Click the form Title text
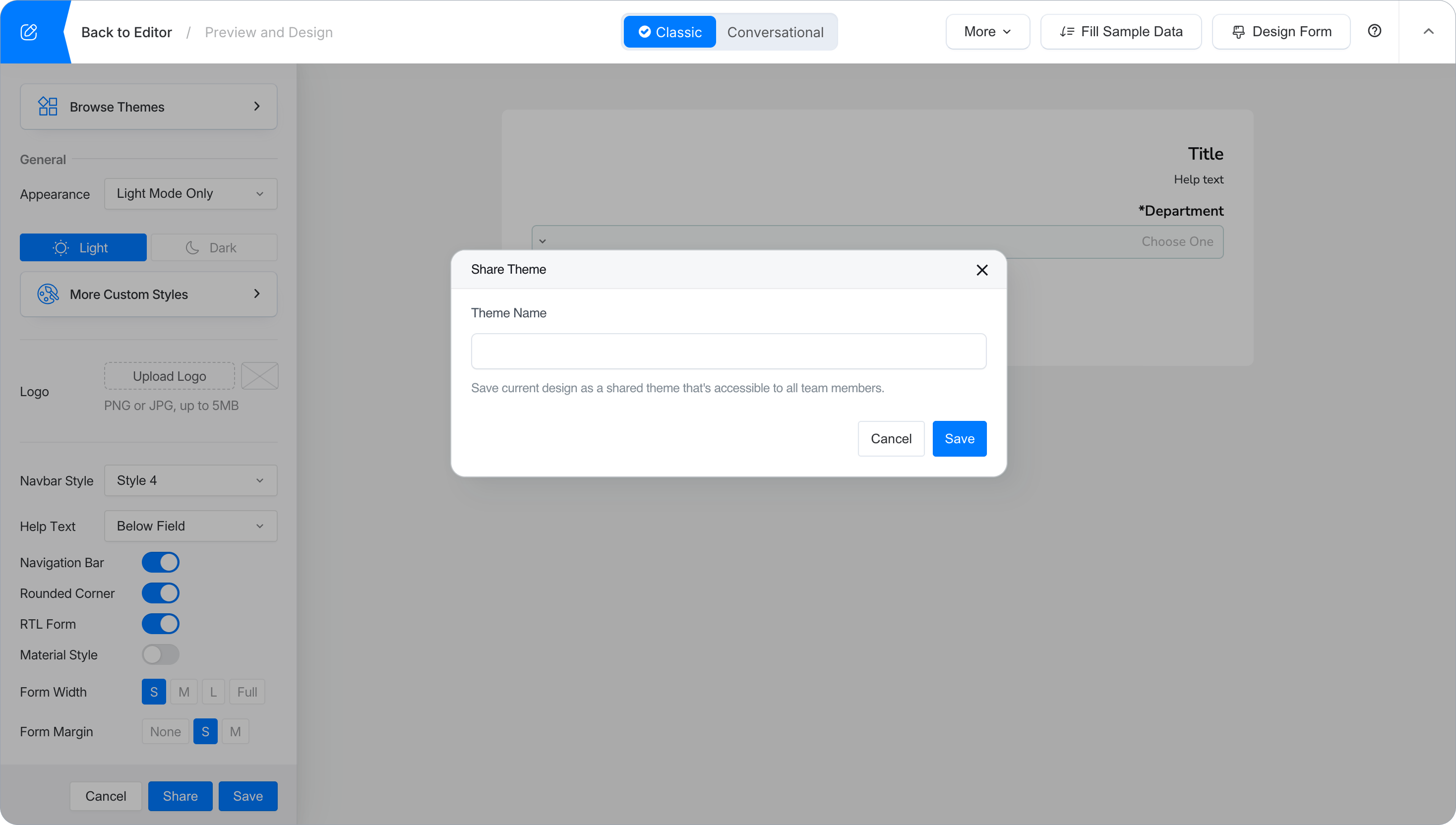The height and width of the screenshot is (825, 1456). (1206, 154)
